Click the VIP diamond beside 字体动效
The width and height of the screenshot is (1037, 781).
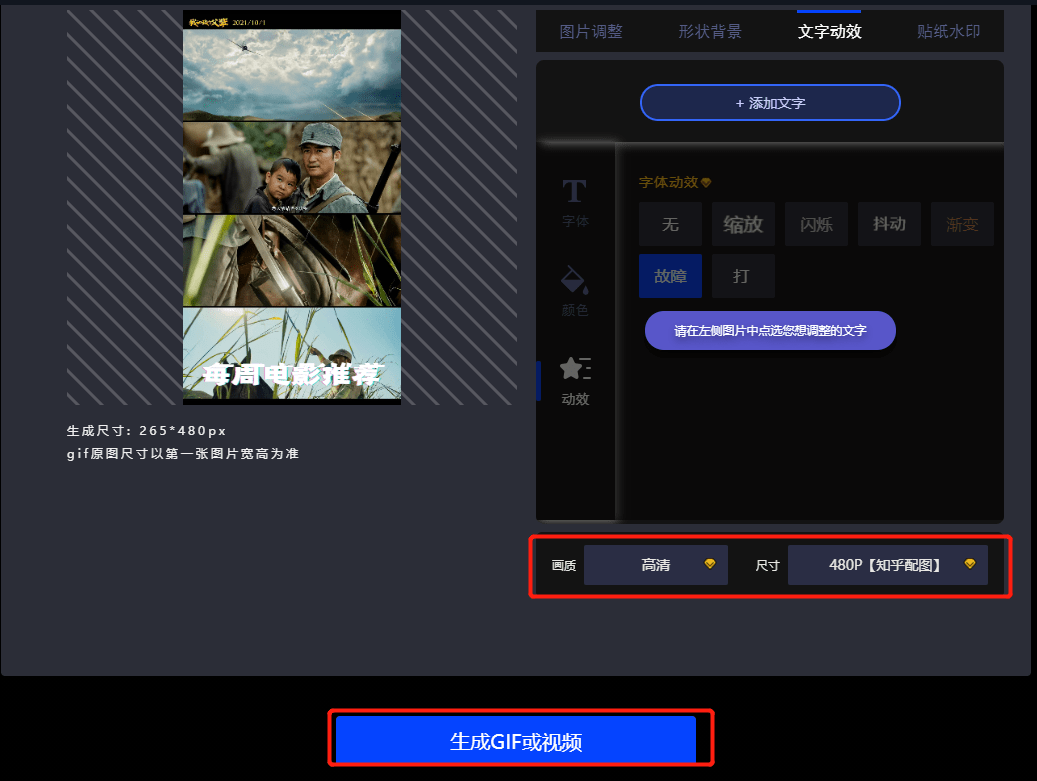[706, 183]
